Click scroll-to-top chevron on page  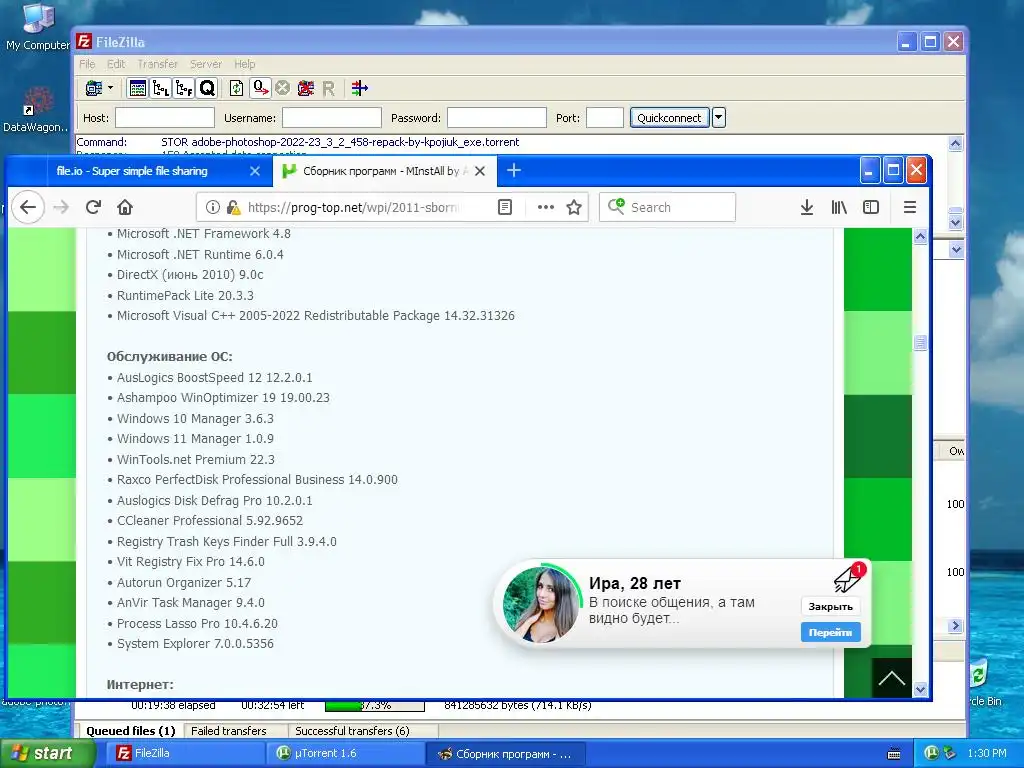click(x=891, y=678)
